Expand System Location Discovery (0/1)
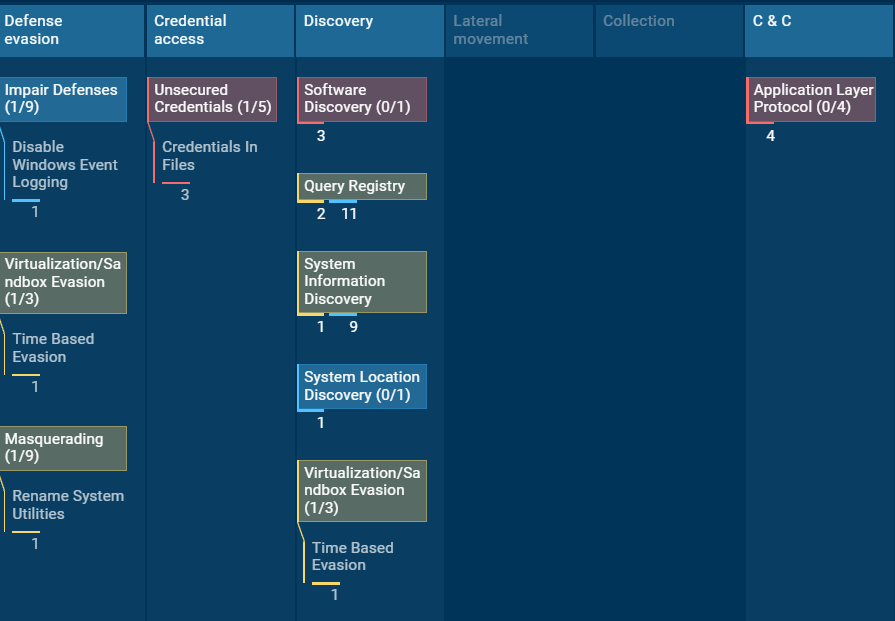Screen dimensions: 895x621 (x=361, y=386)
